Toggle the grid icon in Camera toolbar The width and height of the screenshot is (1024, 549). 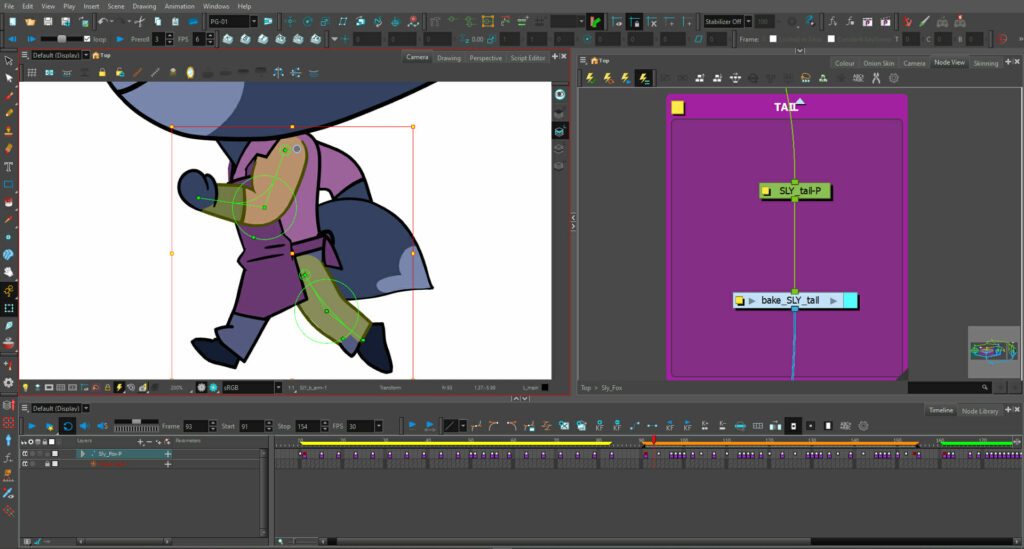(x=31, y=72)
